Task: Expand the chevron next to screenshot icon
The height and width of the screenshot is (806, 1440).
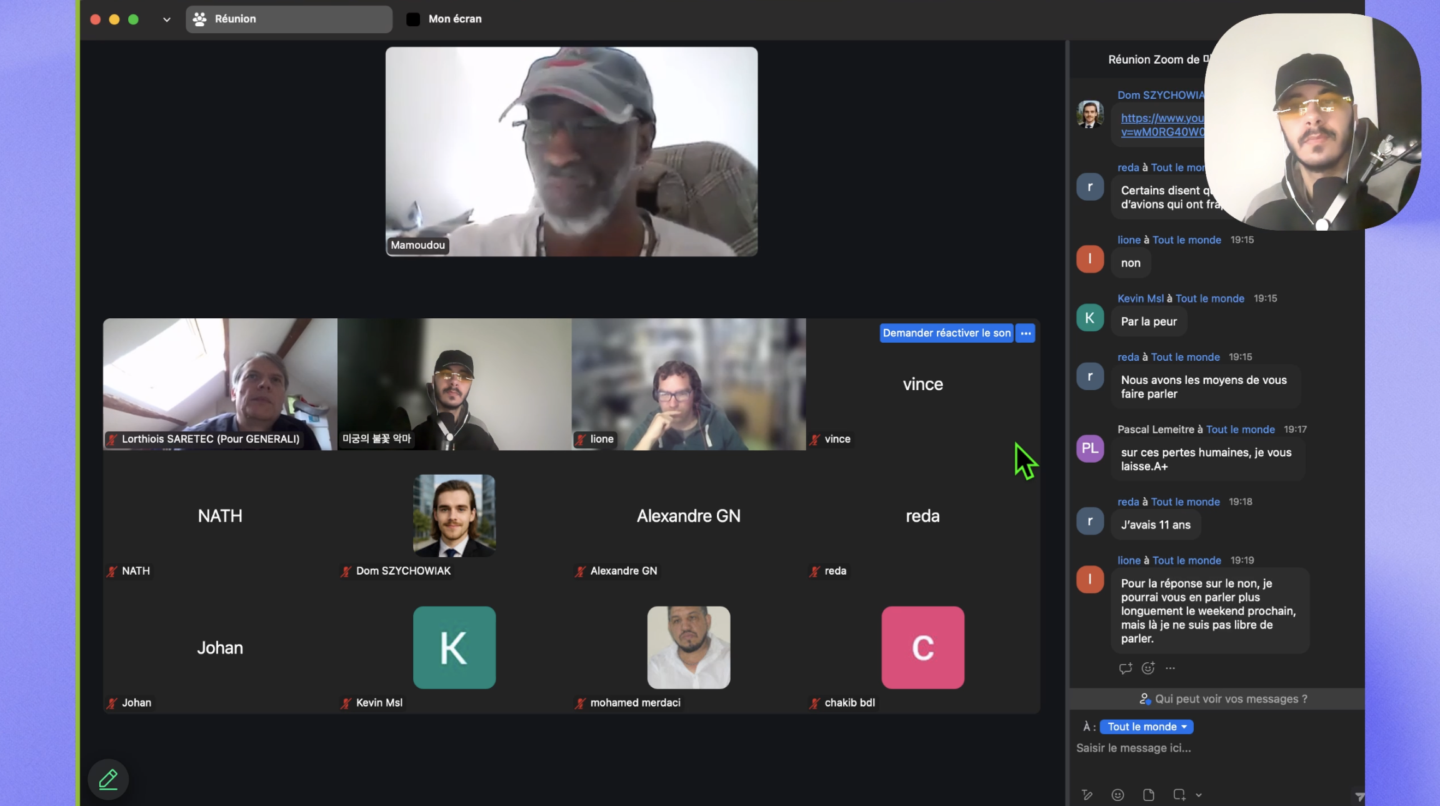Action: tap(1198, 795)
